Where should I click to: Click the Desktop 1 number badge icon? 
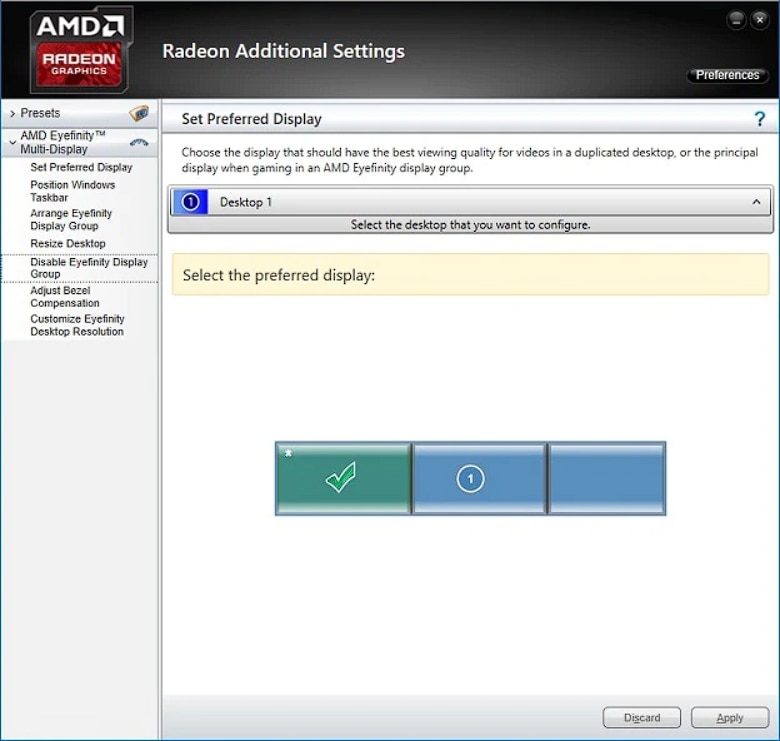(x=190, y=202)
